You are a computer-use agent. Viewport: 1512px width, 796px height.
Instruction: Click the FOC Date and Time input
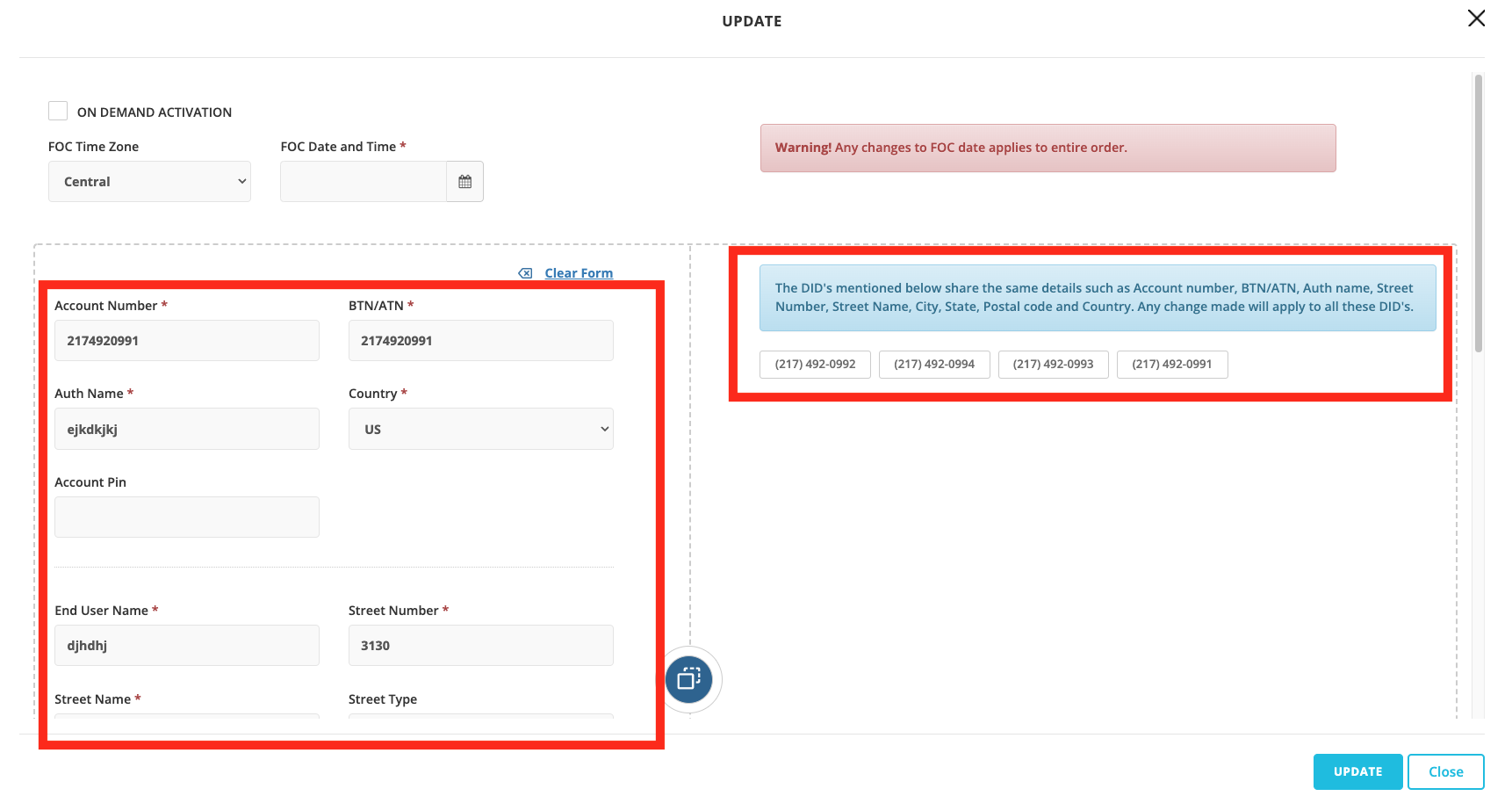point(363,182)
